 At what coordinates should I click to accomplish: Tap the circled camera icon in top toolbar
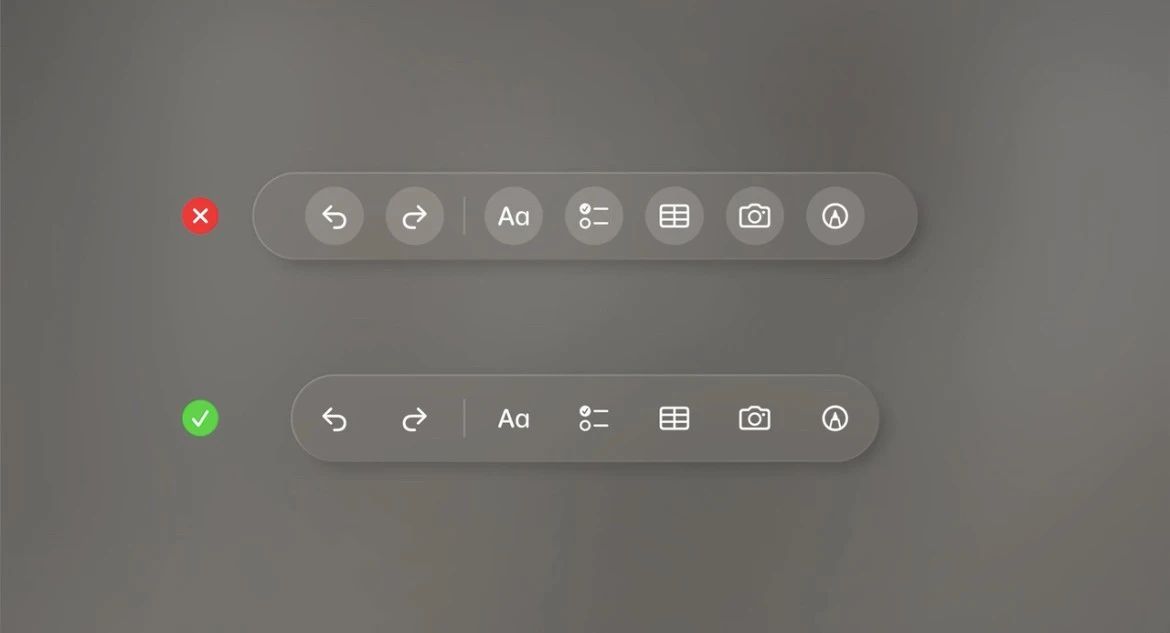pos(754,216)
